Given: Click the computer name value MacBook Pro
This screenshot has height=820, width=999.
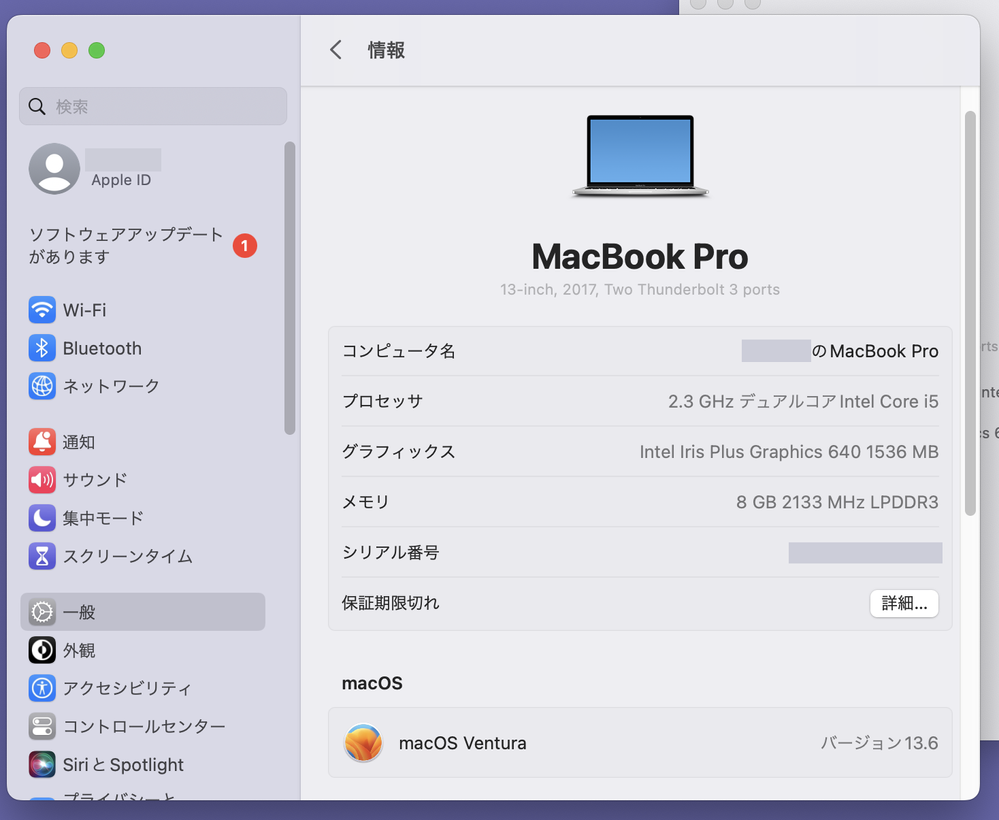Looking at the screenshot, I should click(874, 351).
